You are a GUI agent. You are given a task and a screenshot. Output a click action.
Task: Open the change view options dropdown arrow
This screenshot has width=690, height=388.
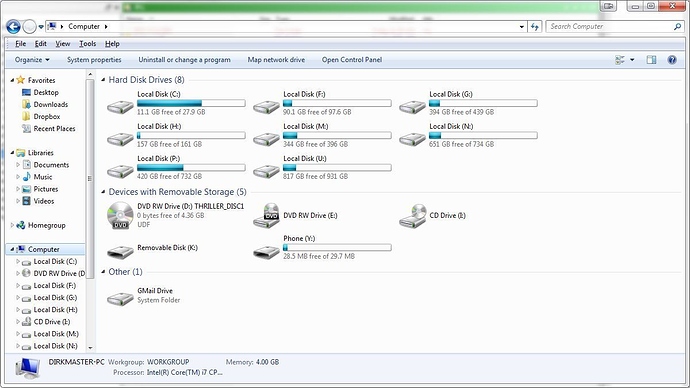pyautogui.click(x=632, y=60)
